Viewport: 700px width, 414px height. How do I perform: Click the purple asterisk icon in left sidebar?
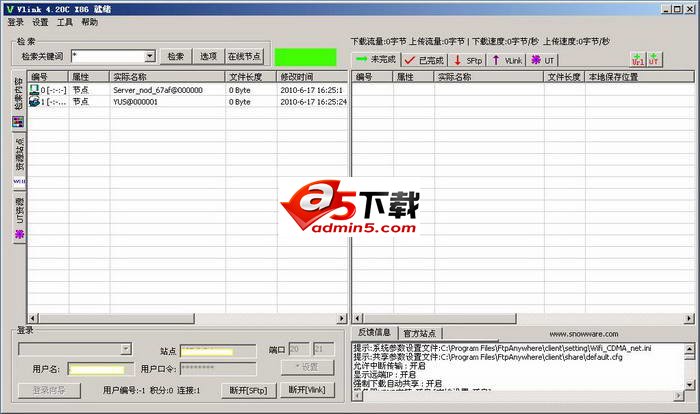click(x=19, y=234)
